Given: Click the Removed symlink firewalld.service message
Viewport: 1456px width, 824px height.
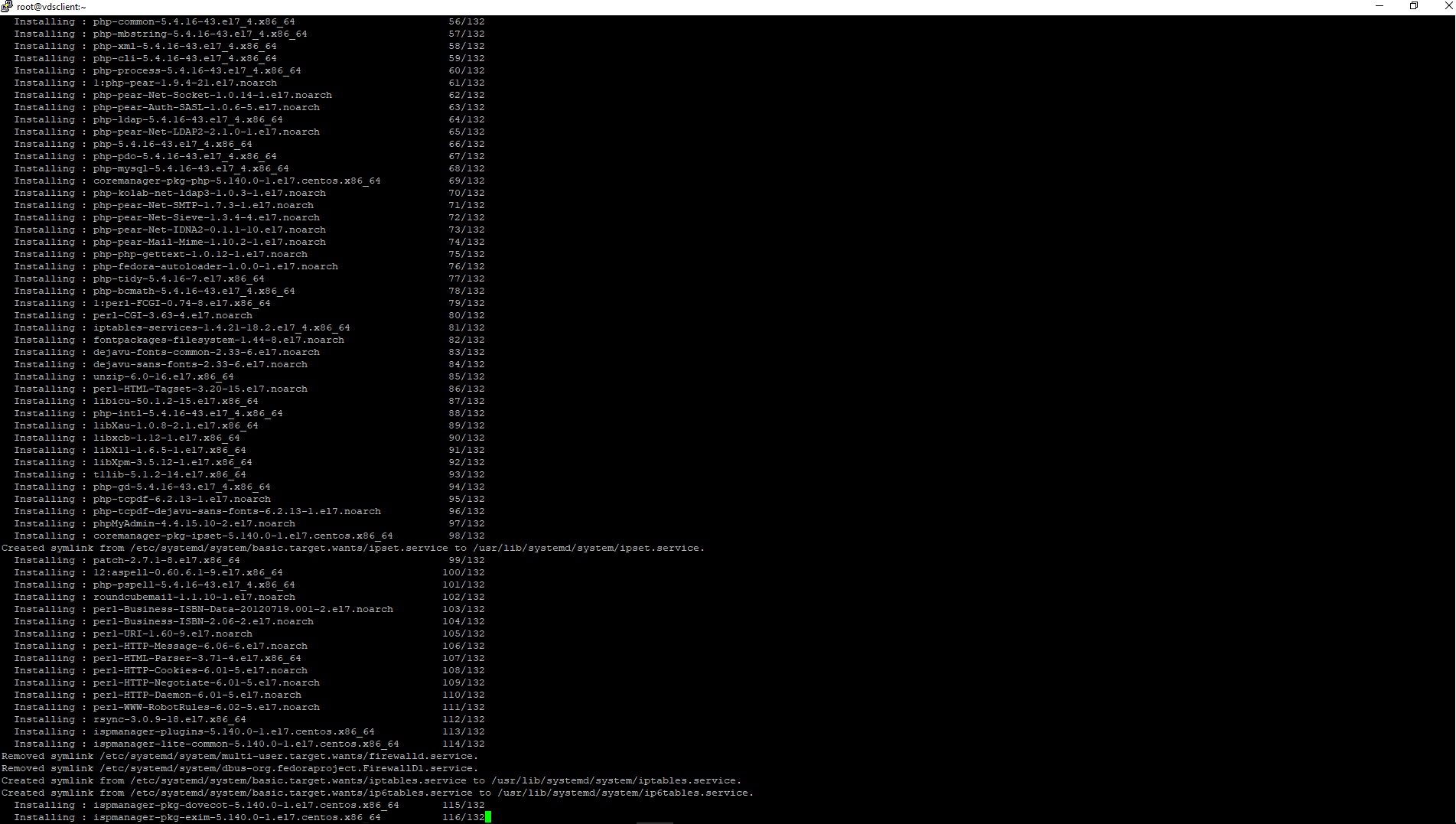Looking at the screenshot, I should coord(240,756).
